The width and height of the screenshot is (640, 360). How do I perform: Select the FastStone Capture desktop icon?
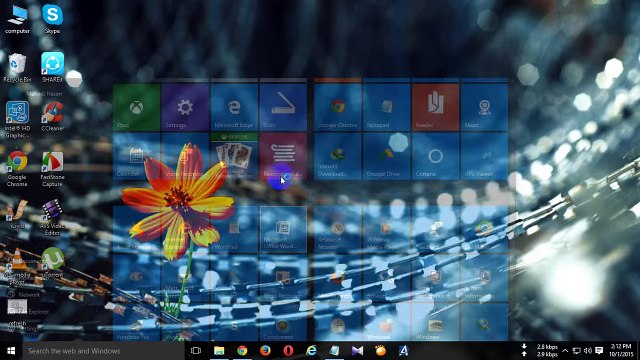[52, 169]
